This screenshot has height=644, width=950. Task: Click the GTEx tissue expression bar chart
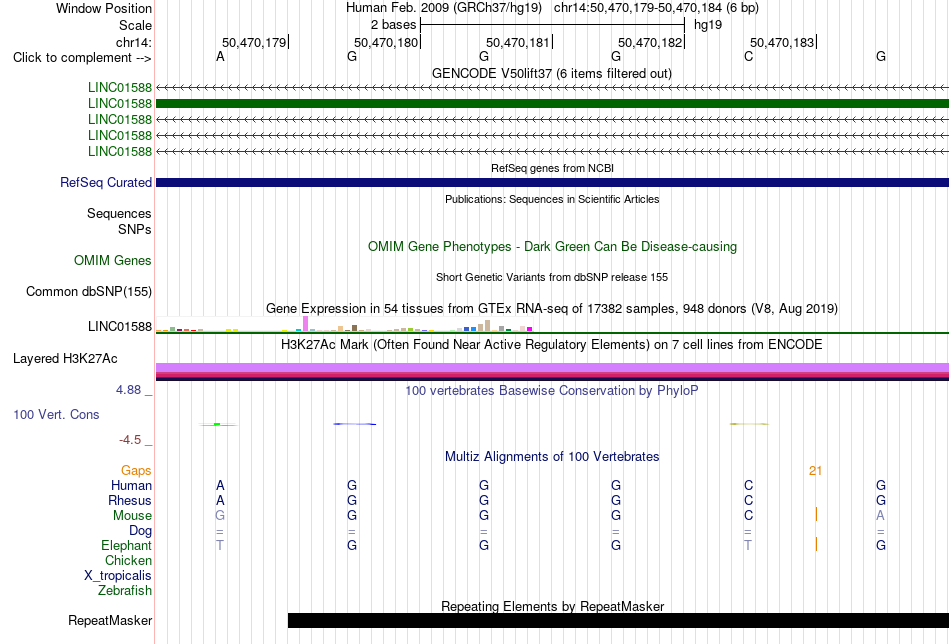click(344, 325)
